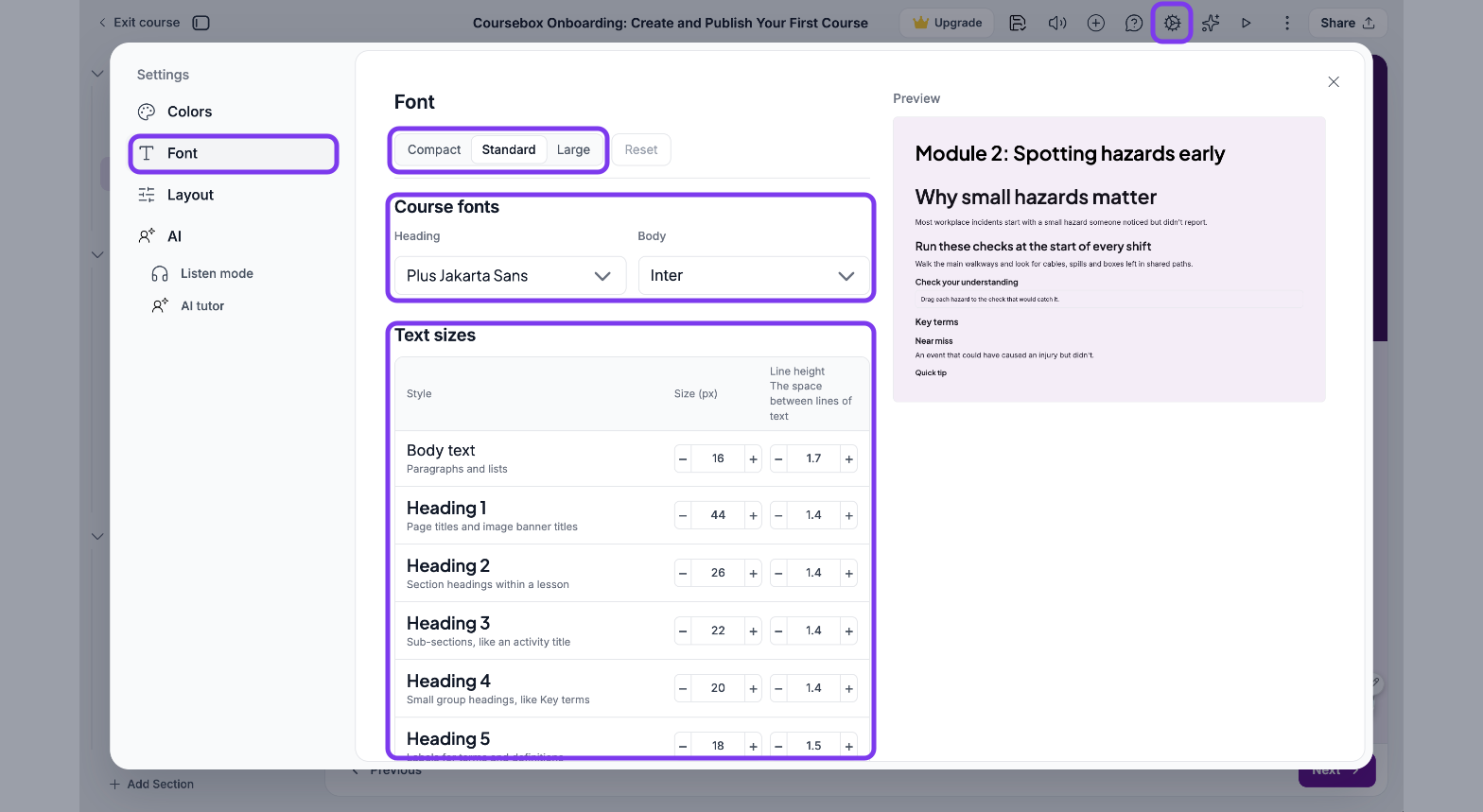This screenshot has height=812, width=1483.
Task: Open AI settings section
Action: click(x=234, y=236)
